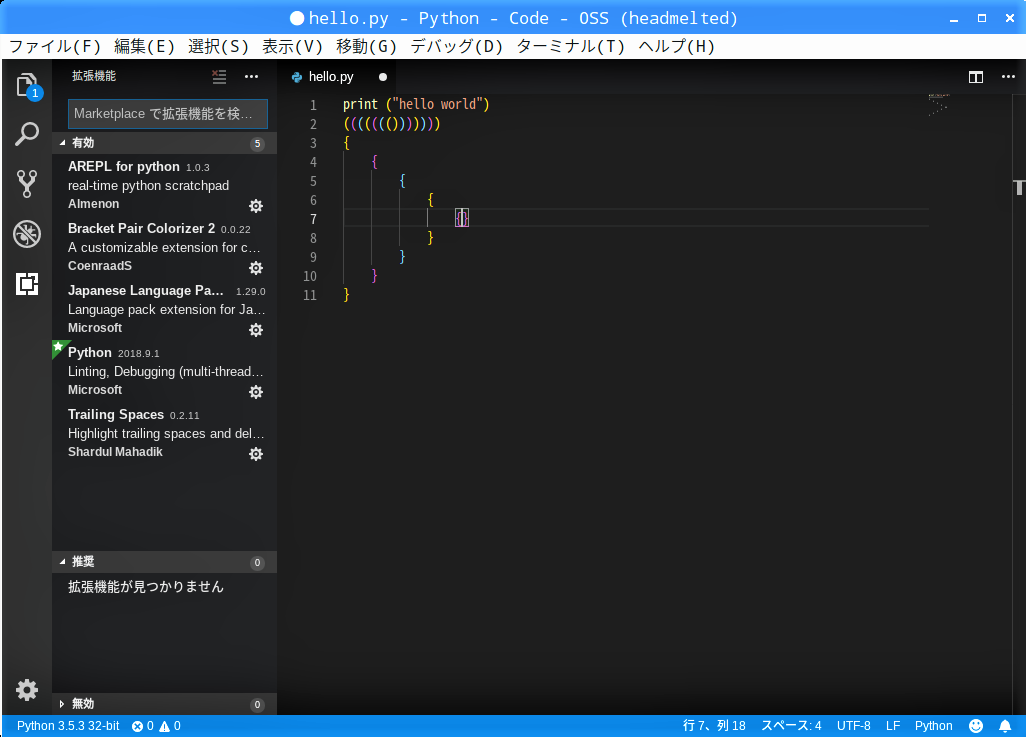Open Trailing Spaces extension details
Image resolution: width=1026 pixels, height=737 pixels.
[x=164, y=433]
